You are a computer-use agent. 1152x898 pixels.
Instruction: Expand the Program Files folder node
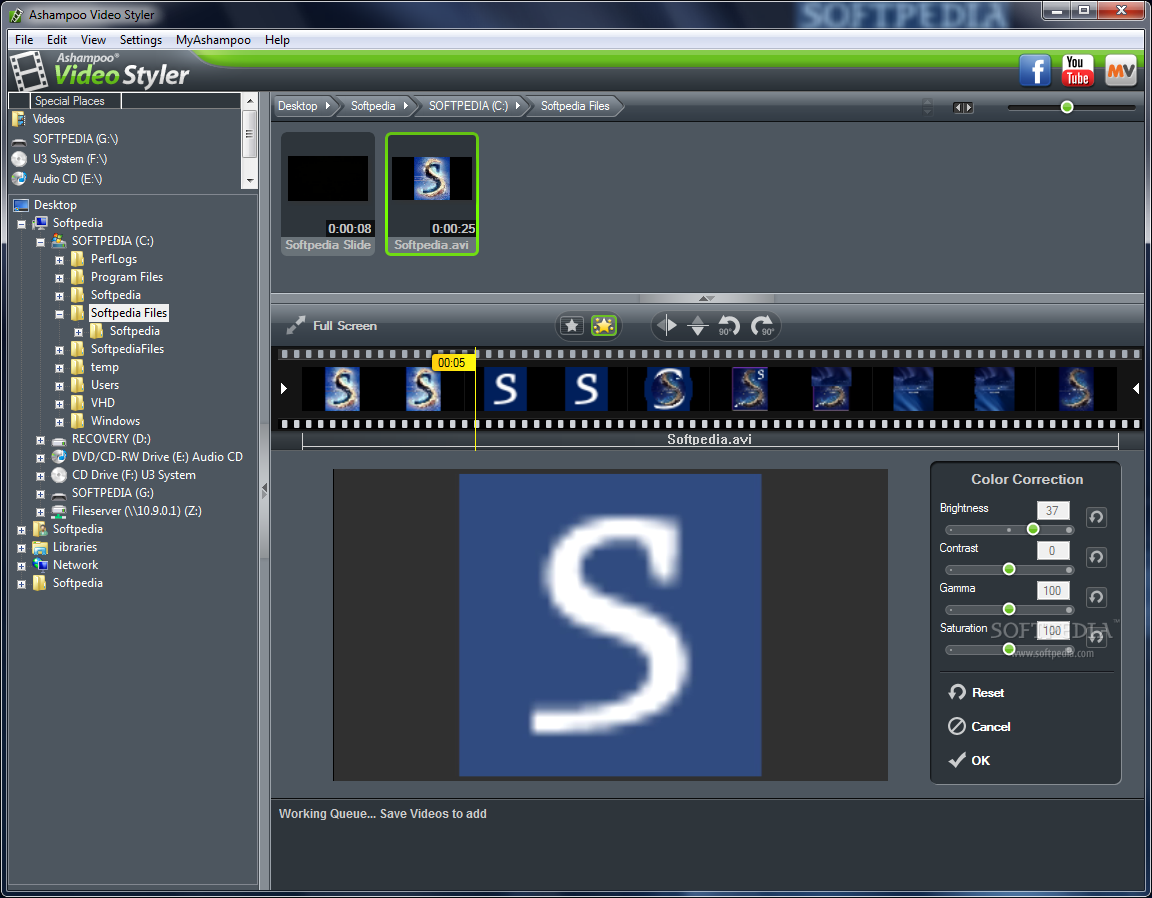(60, 278)
